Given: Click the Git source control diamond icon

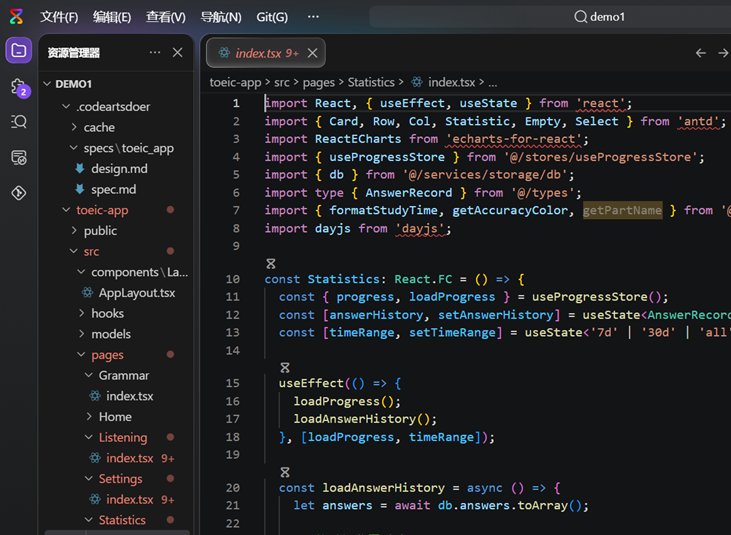Looking at the screenshot, I should coord(18,193).
